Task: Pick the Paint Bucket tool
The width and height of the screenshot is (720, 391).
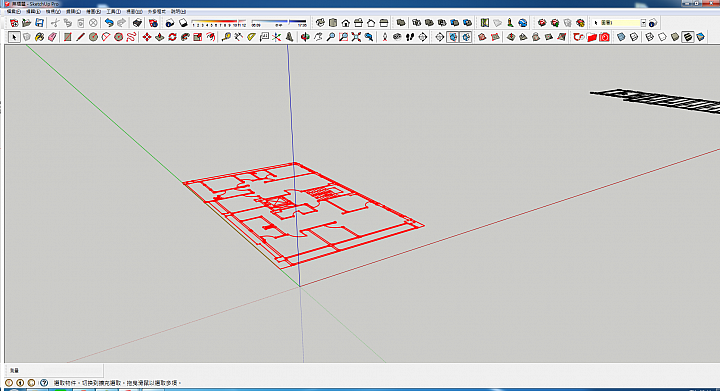Action: coord(39,37)
